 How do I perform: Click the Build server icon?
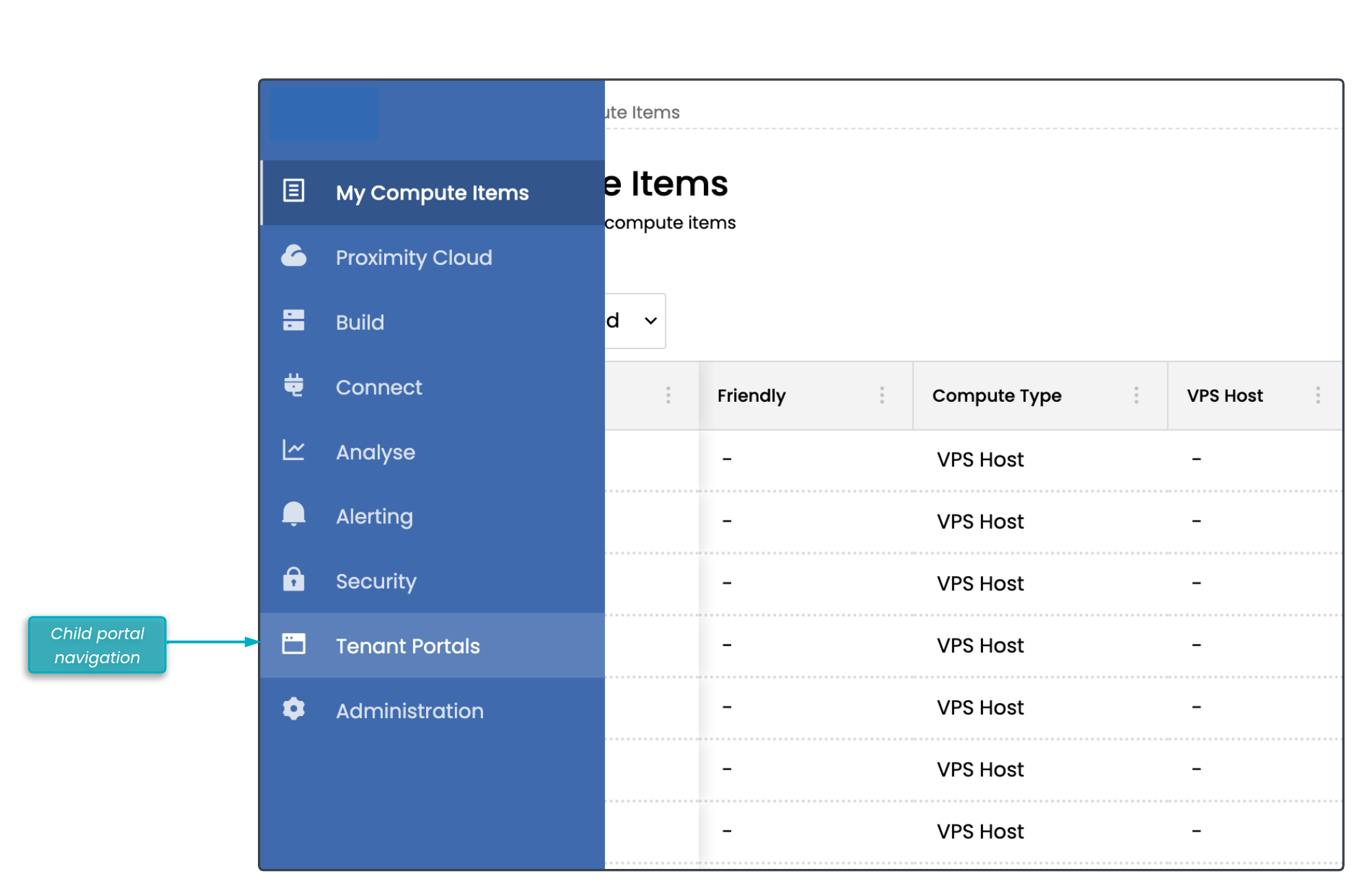[294, 320]
